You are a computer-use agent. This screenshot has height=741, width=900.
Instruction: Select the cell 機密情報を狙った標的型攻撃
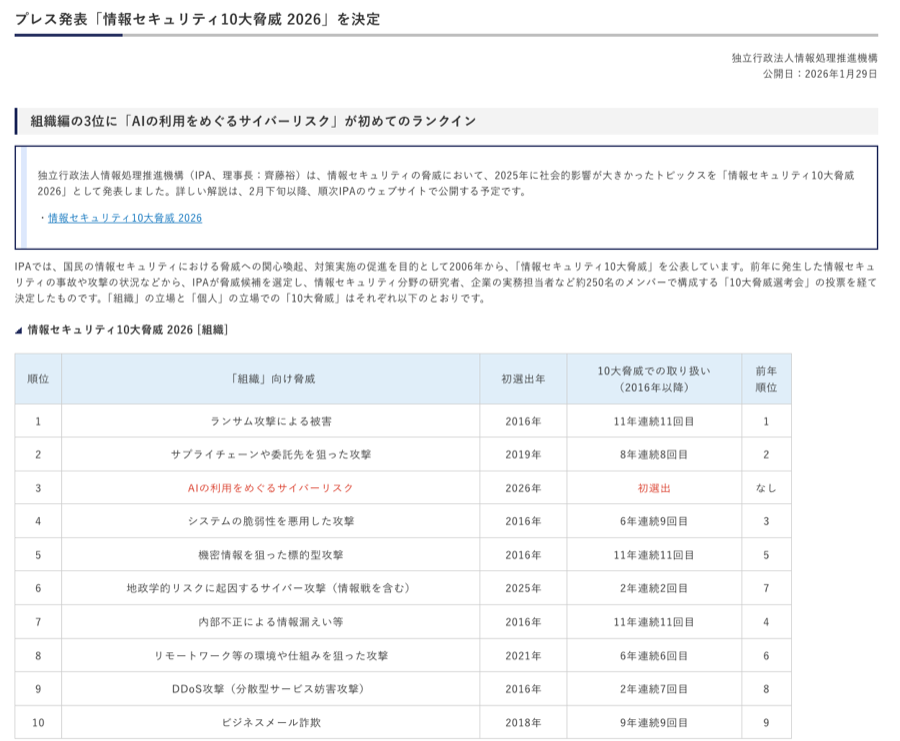click(270, 555)
